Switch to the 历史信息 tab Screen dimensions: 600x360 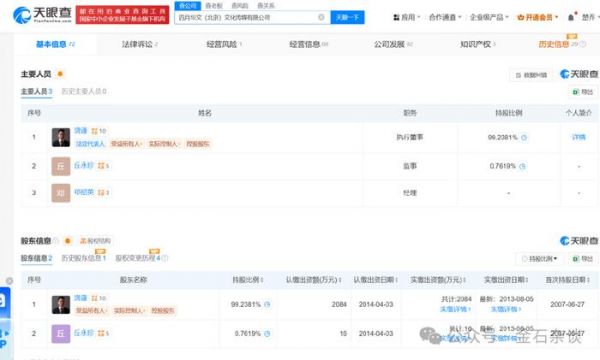coord(562,44)
